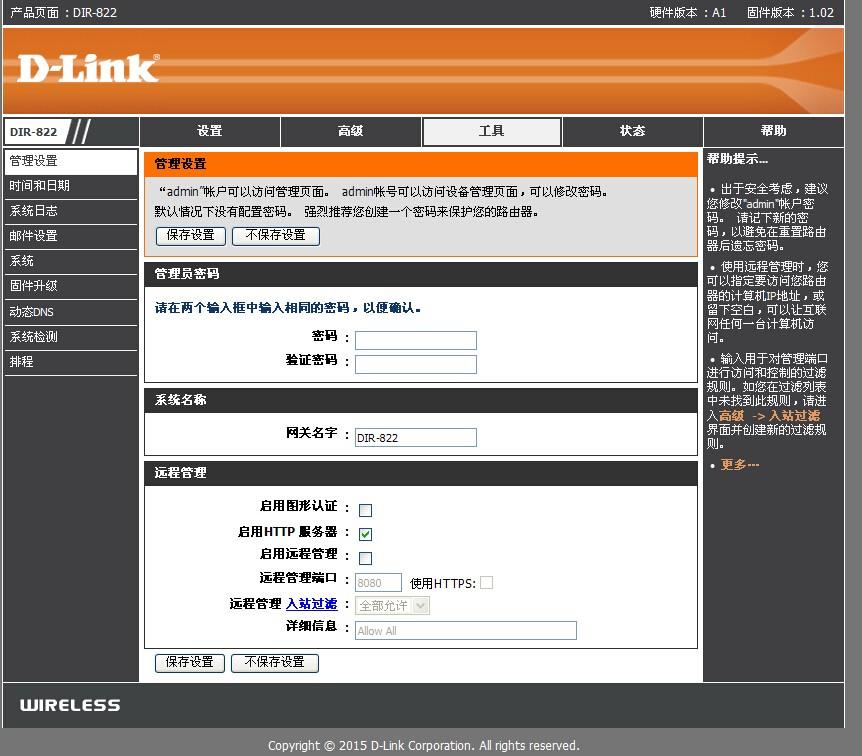Screen dimensions: 862x756
Task: Open the 设置 tab
Action: (209, 131)
